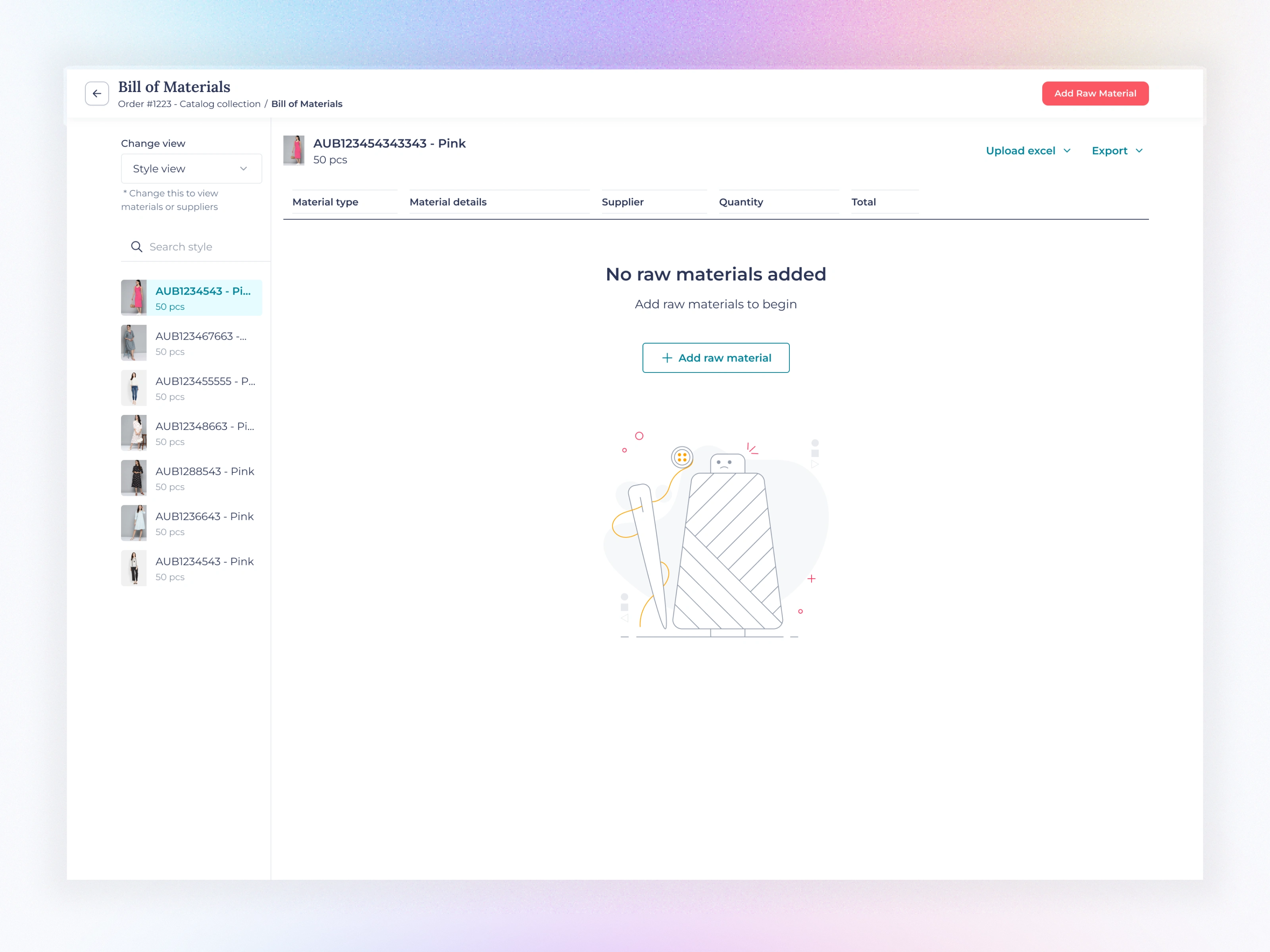Click the Supplier column header

[x=622, y=202]
